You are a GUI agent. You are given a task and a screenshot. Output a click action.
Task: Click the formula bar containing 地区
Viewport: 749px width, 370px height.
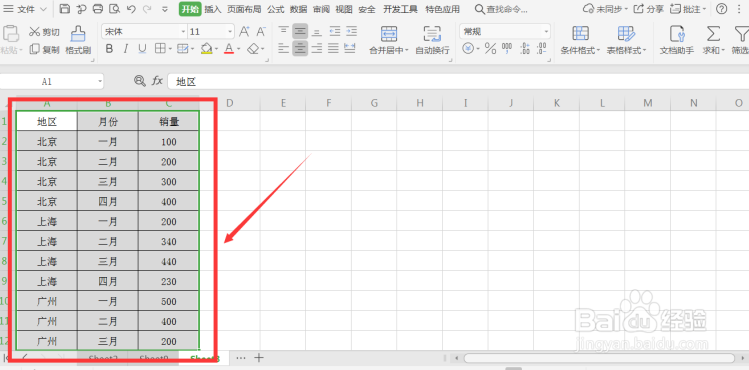459,82
